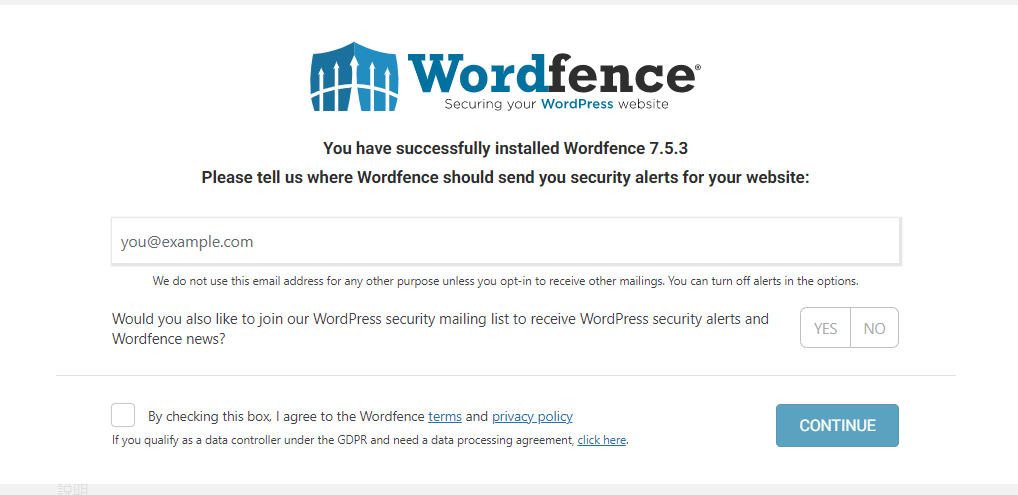Click the "Please tell us where Wordfence" heading
The width and height of the screenshot is (1018, 495).
click(x=505, y=177)
